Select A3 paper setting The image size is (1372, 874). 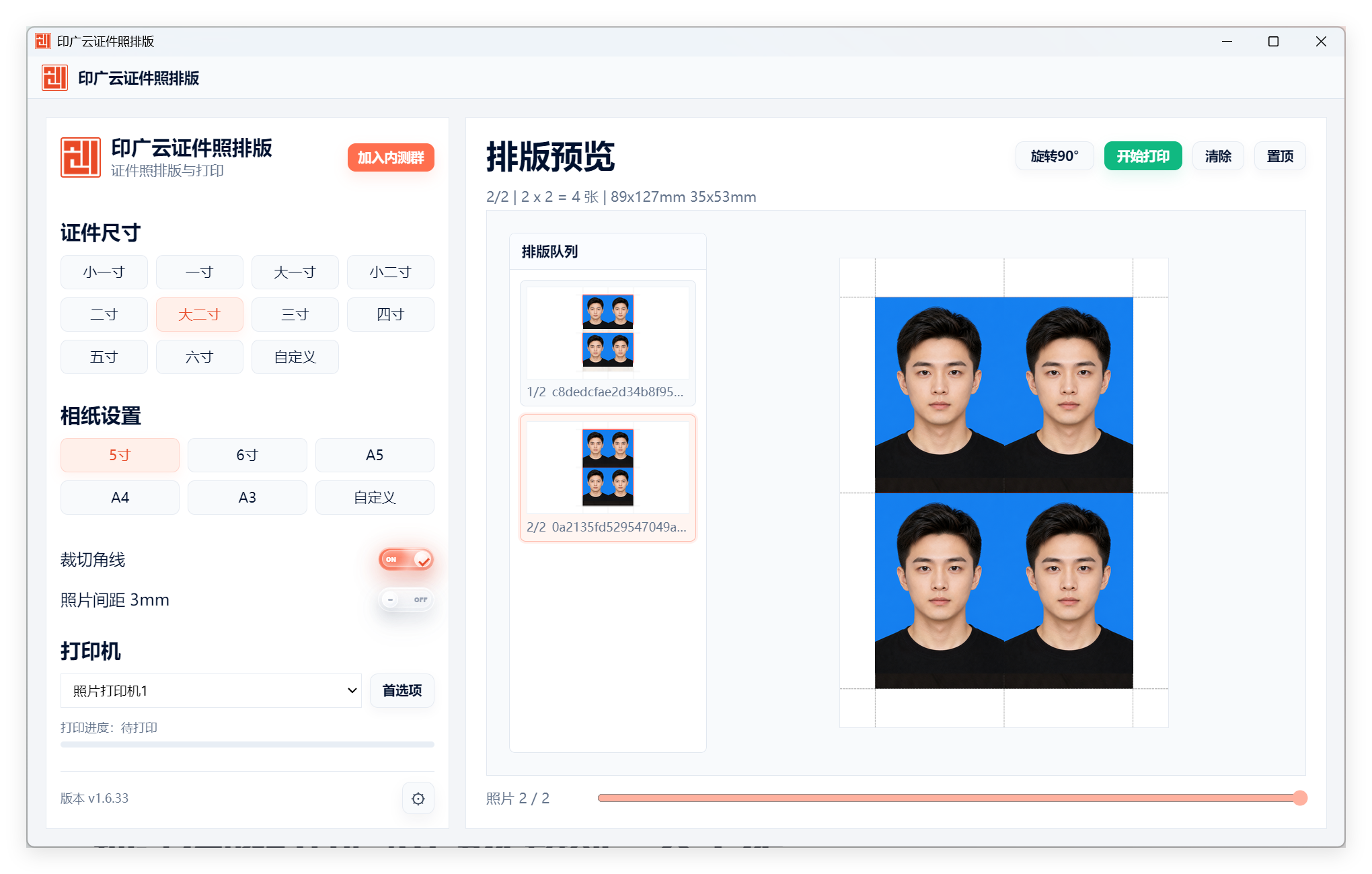[247, 498]
